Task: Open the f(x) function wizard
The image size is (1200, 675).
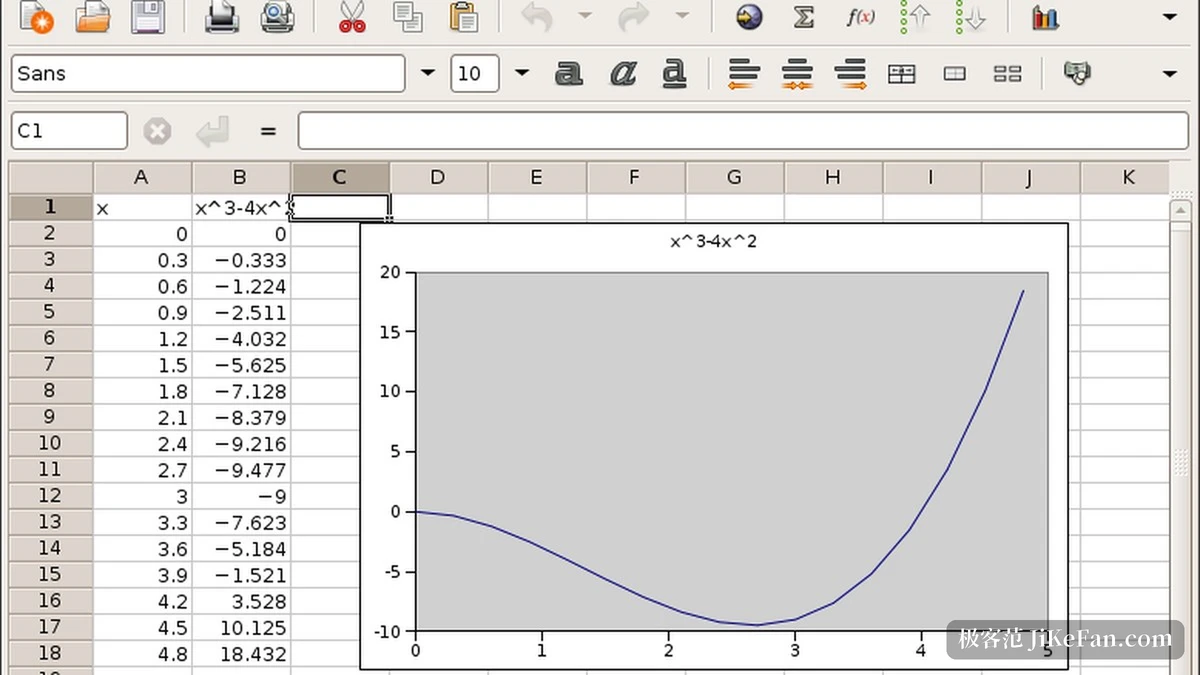Action: coord(860,17)
